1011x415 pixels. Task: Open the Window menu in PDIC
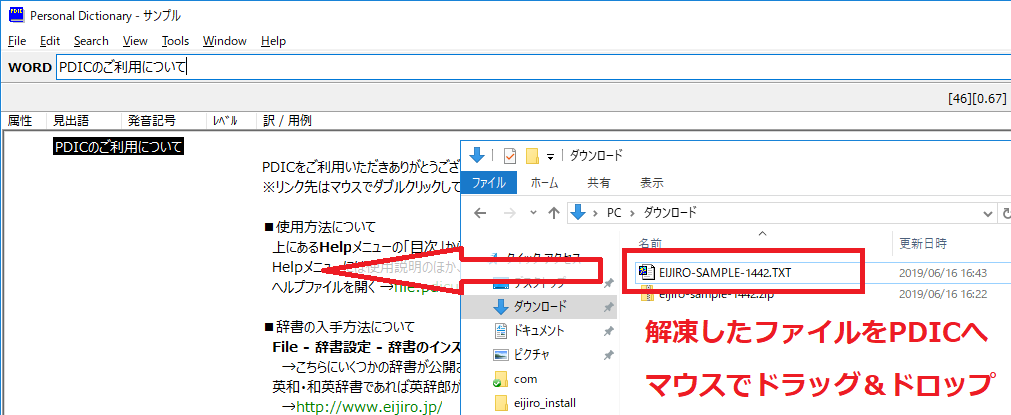(224, 41)
